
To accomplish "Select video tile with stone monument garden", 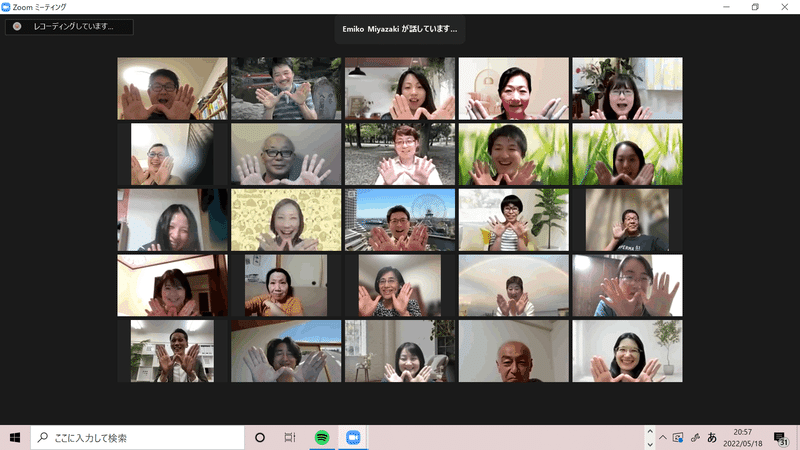I will pyautogui.click(x=286, y=88).
